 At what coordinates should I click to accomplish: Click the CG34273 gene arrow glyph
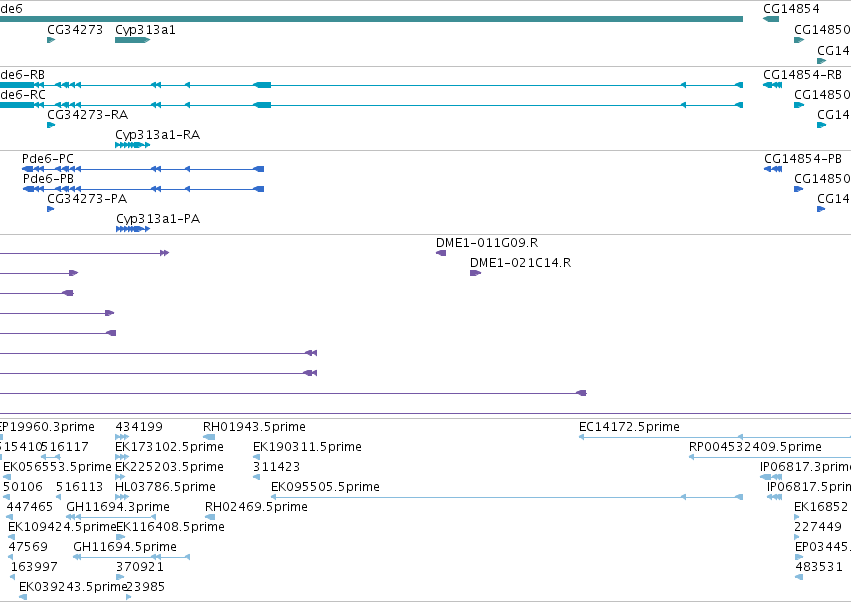tap(51, 40)
